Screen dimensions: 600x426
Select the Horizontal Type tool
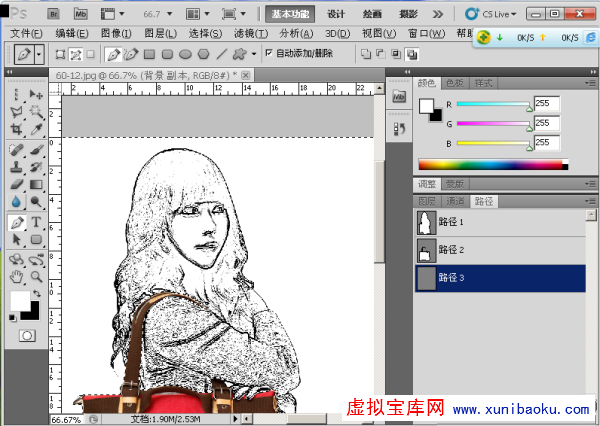point(36,222)
